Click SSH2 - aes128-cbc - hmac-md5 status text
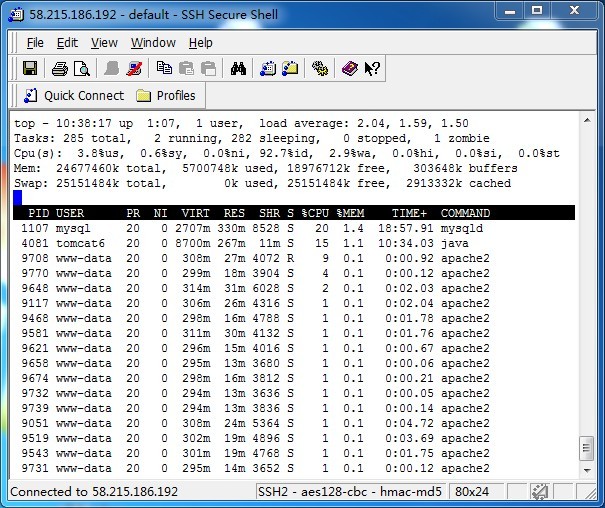This screenshot has width=605, height=508. [350, 492]
